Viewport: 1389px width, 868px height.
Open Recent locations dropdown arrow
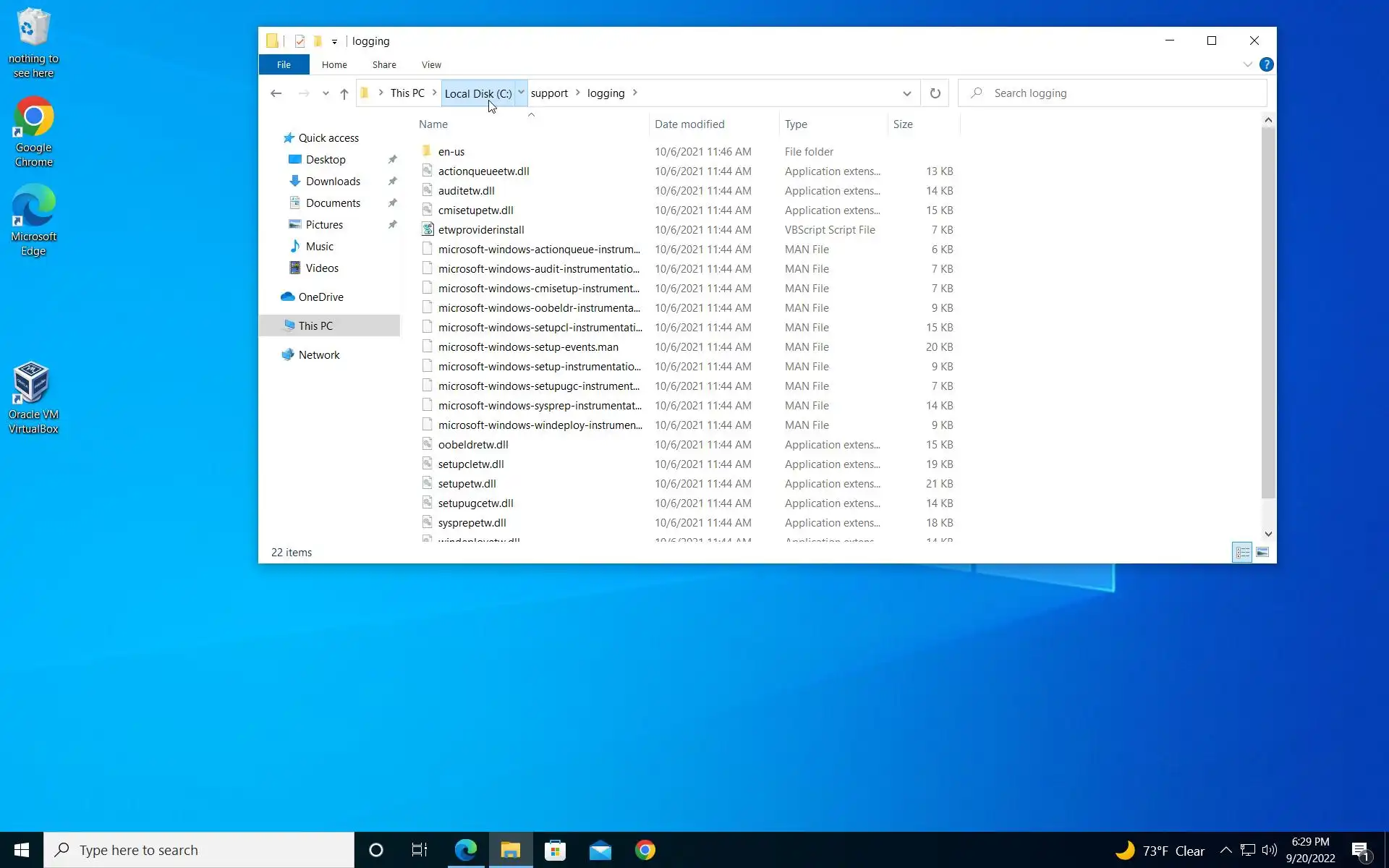326,93
